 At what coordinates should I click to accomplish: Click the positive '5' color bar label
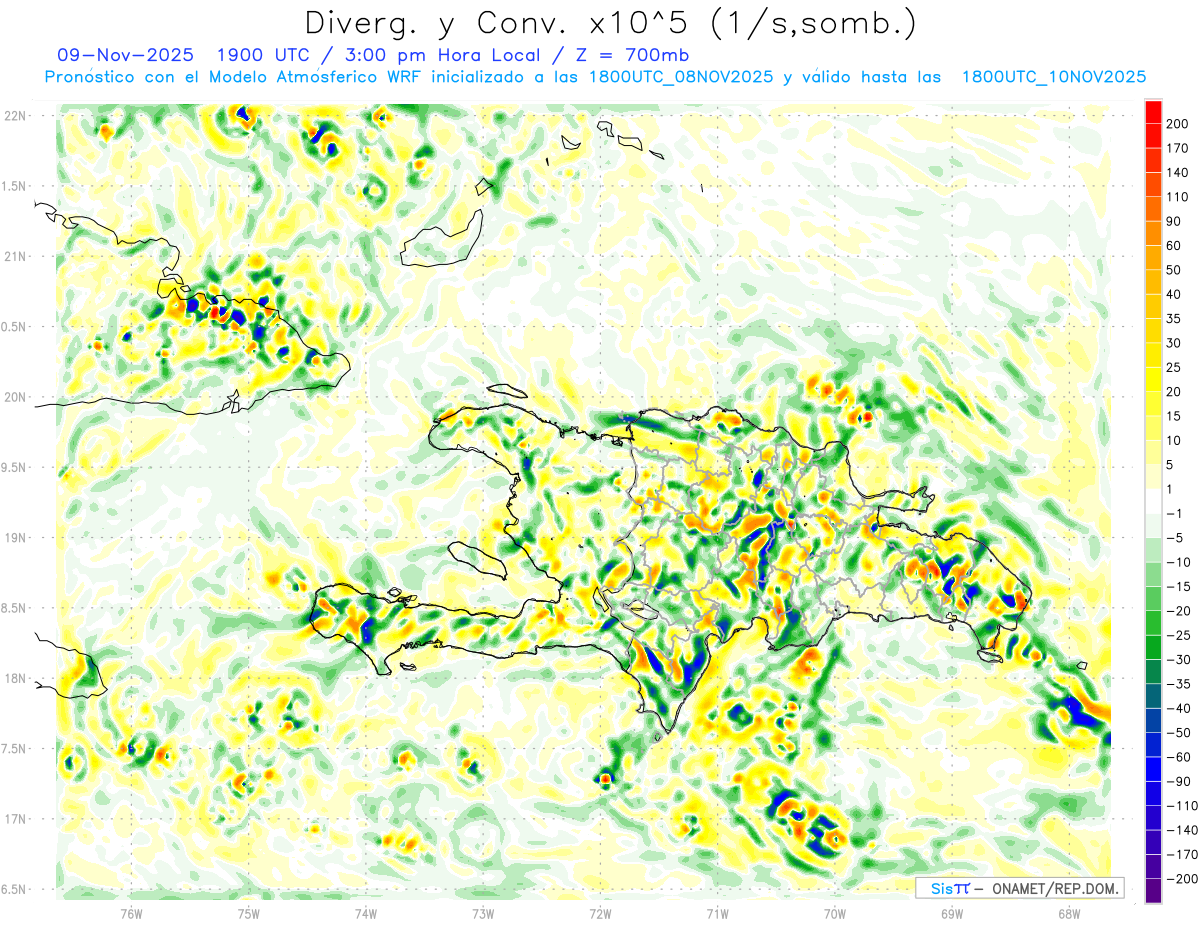point(1170,465)
